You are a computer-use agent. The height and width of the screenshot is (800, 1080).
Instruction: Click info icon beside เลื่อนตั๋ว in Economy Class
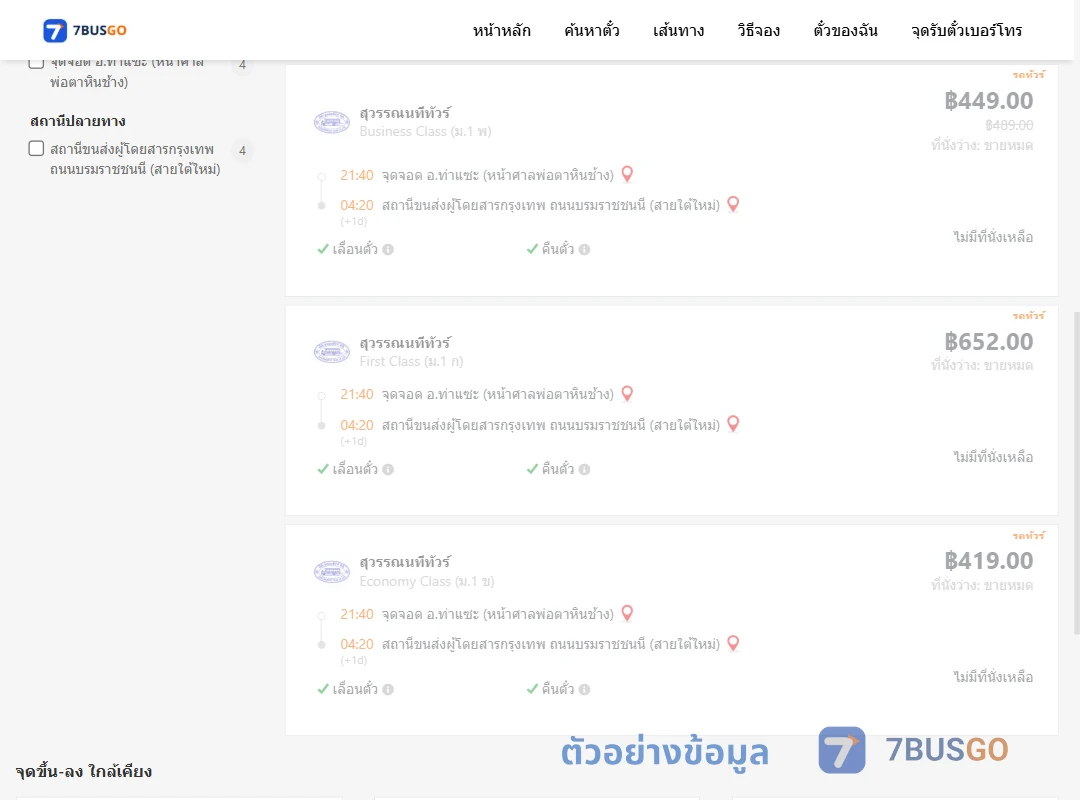click(x=388, y=689)
